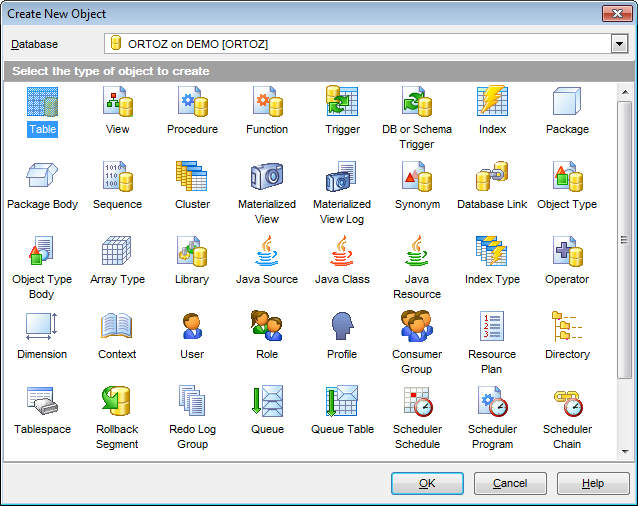Viewport: 638px width, 506px height.
Task: Select the Scheduler Schedule icon
Action: (418, 401)
